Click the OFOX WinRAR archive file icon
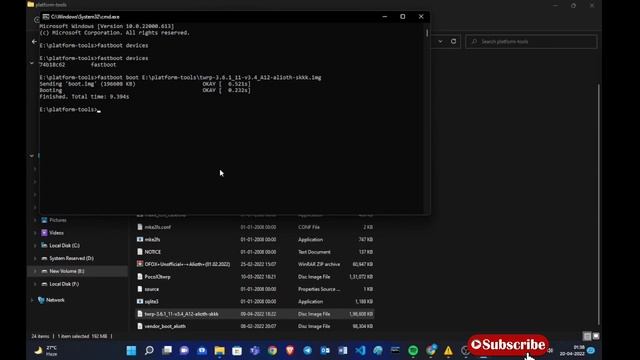640x360 pixels. click(x=140, y=264)
